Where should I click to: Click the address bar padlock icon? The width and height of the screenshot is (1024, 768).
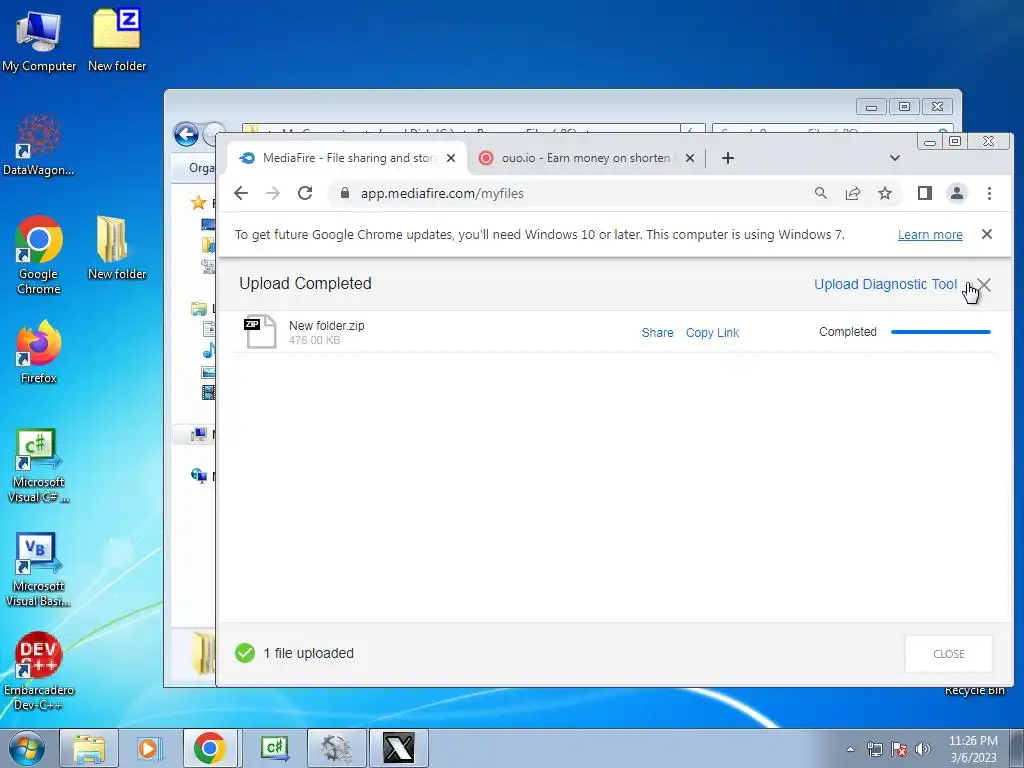[x=345, y=193]
